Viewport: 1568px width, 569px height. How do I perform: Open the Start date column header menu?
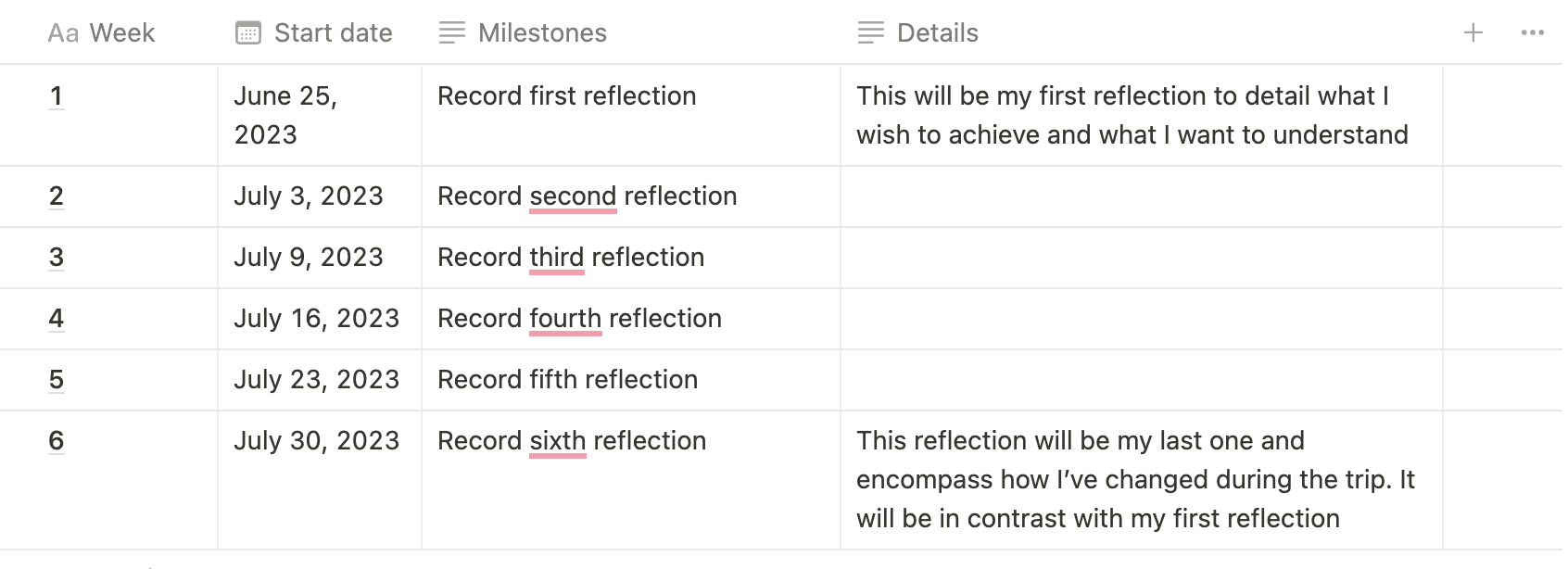333,33
